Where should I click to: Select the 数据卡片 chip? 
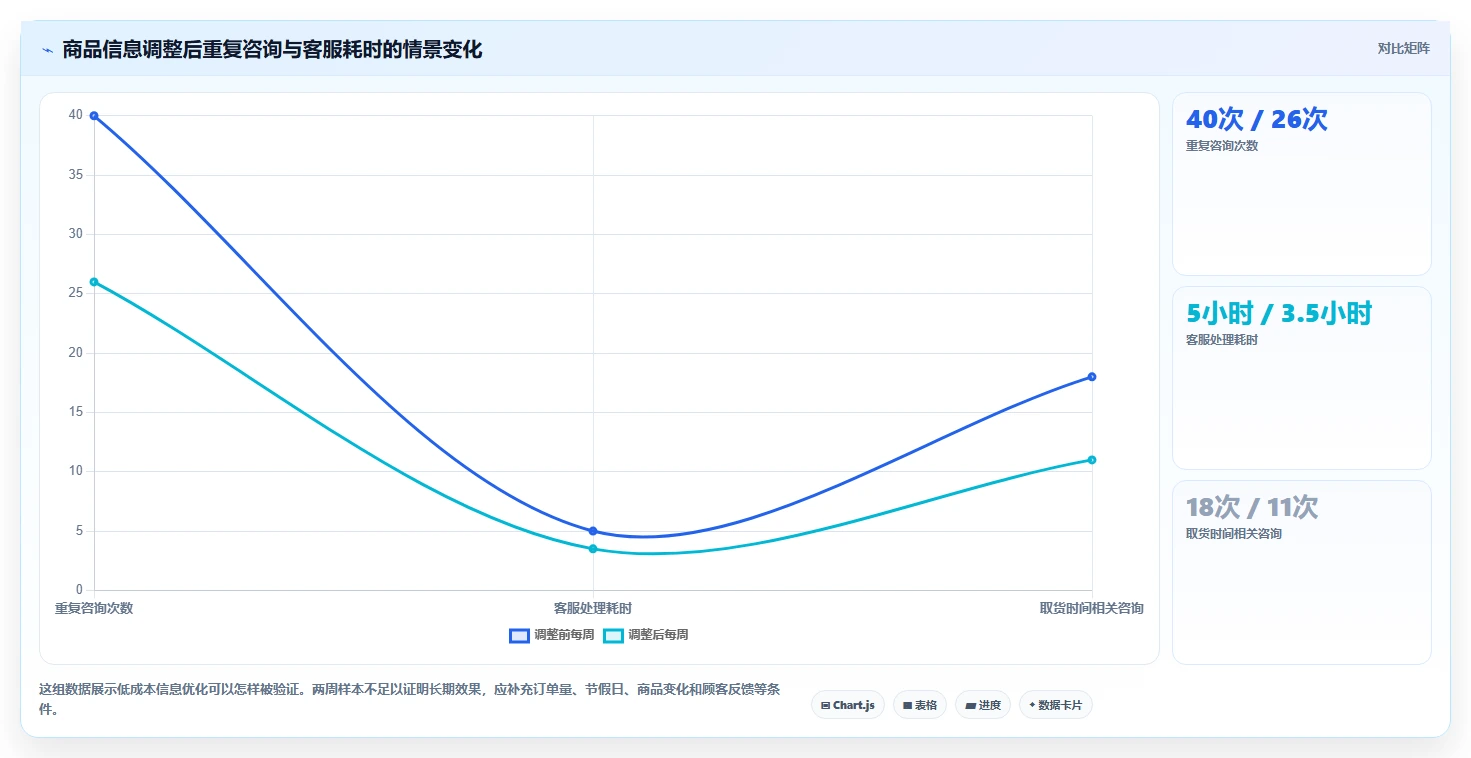(1055, 705)
